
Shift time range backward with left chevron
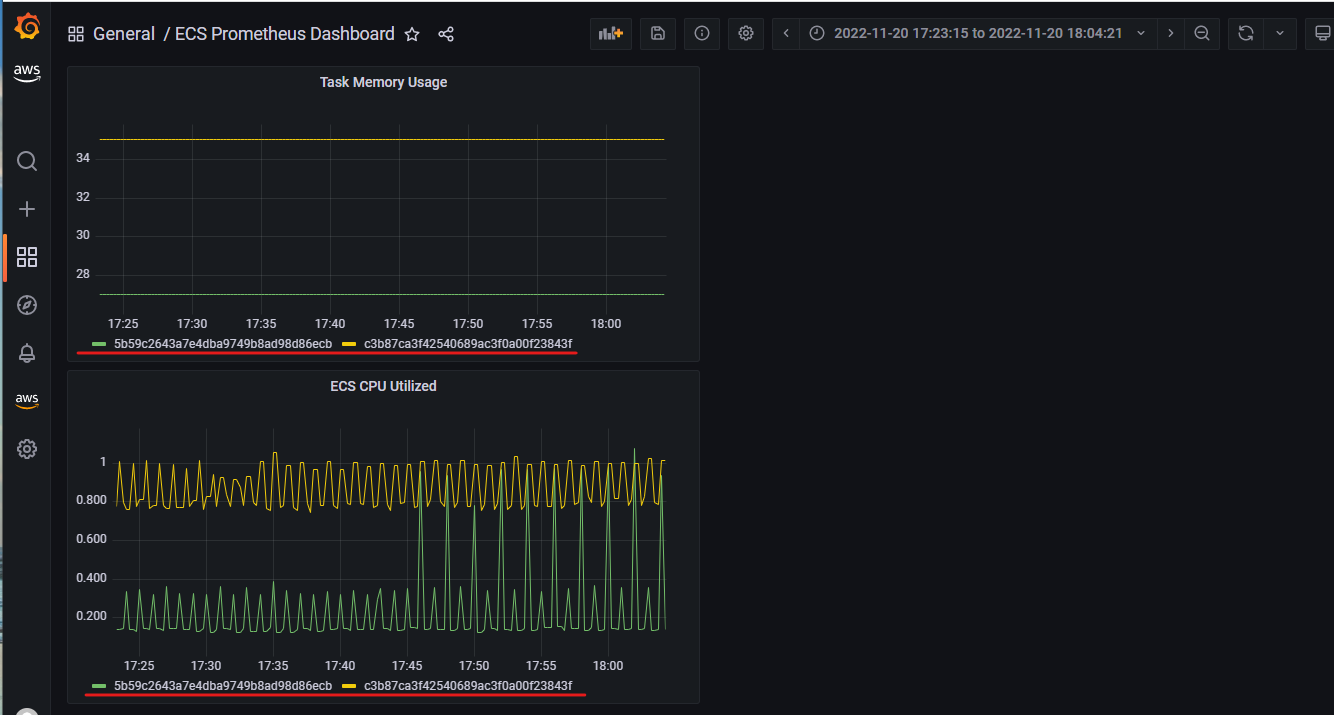(786, 34)
